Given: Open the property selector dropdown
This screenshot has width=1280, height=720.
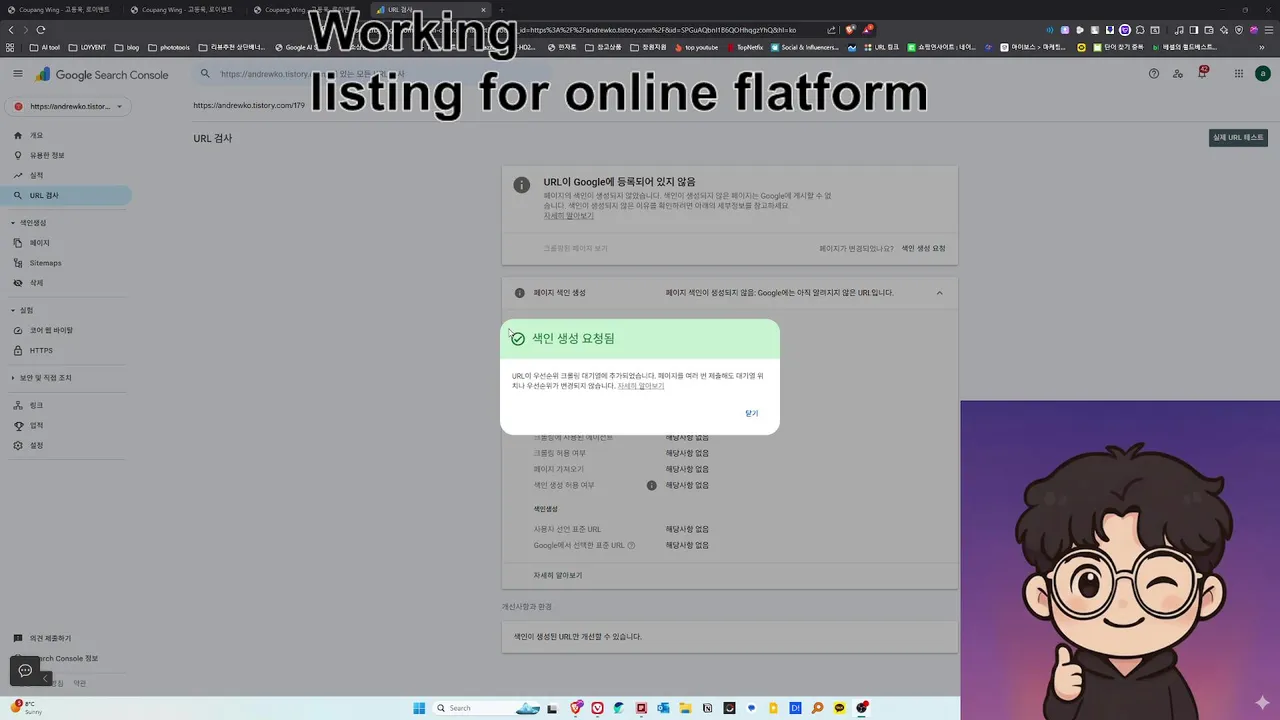Looking at the screenshot, I should (68, 106).
